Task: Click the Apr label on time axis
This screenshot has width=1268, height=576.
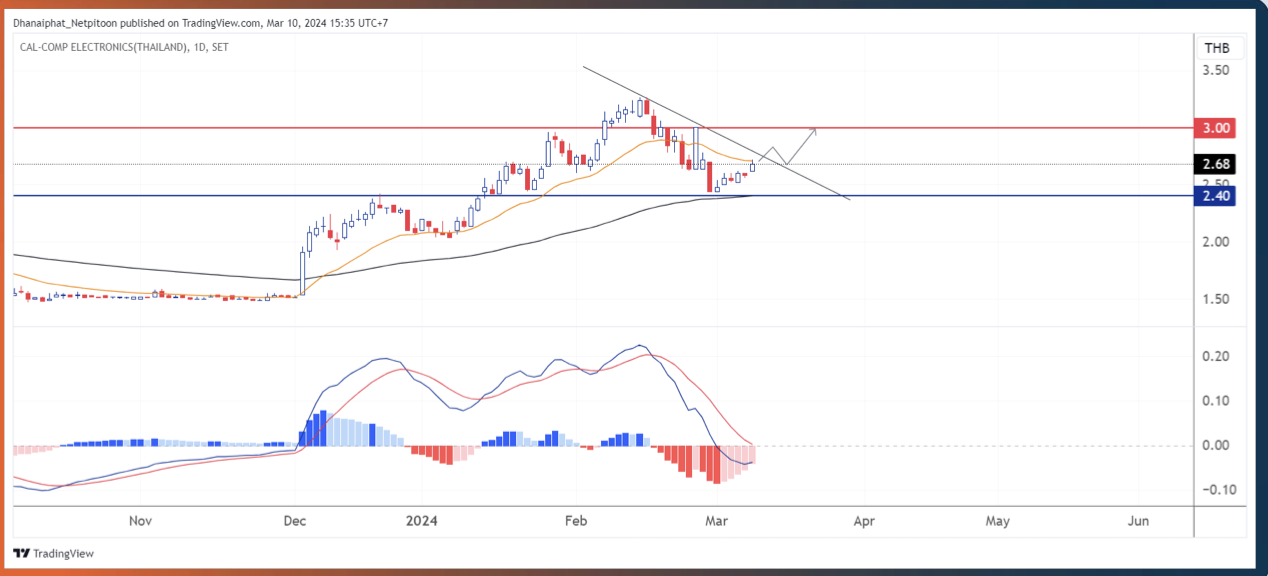Action: (x=864, y=521)
